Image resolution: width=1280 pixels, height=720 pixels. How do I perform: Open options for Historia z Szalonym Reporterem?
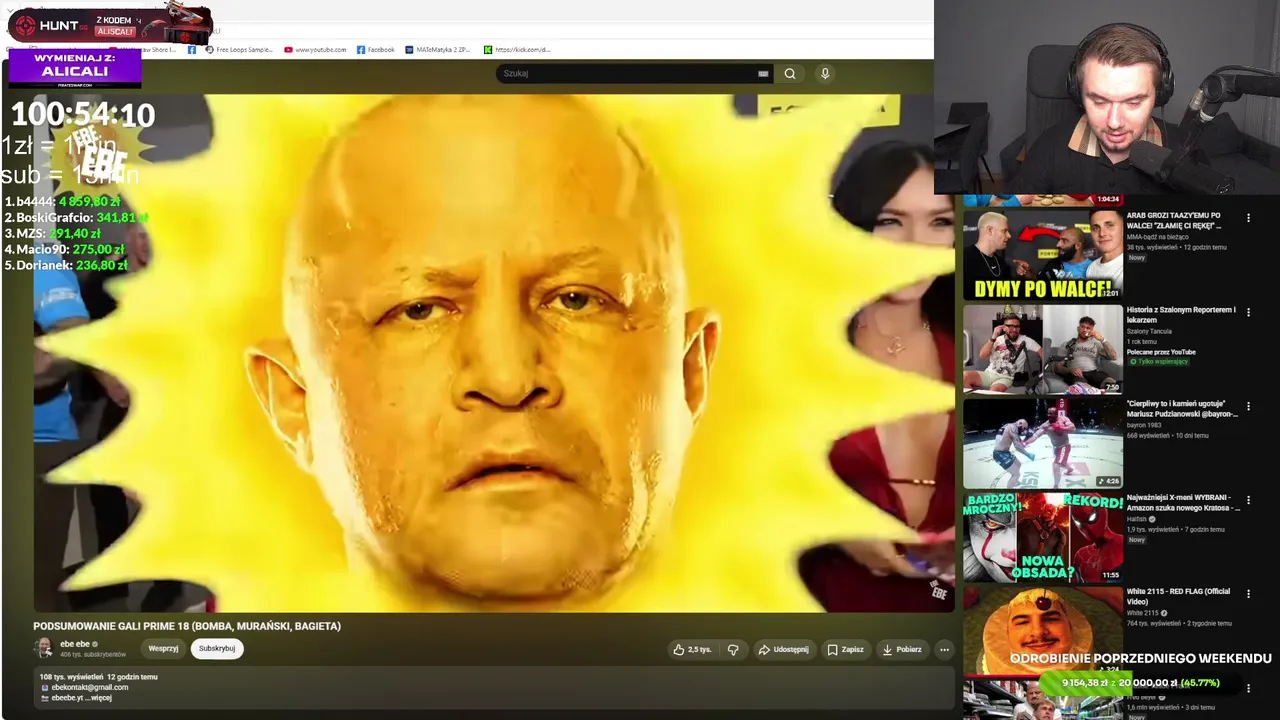pyautogui.click(x=1248, y=312)
